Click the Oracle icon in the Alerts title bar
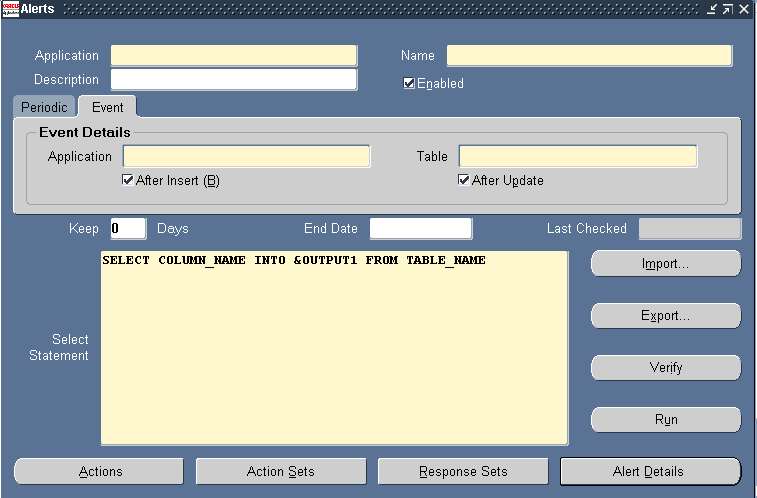Image resolution: width=757 pixels, height=498 pixels. tap(10, 9)
